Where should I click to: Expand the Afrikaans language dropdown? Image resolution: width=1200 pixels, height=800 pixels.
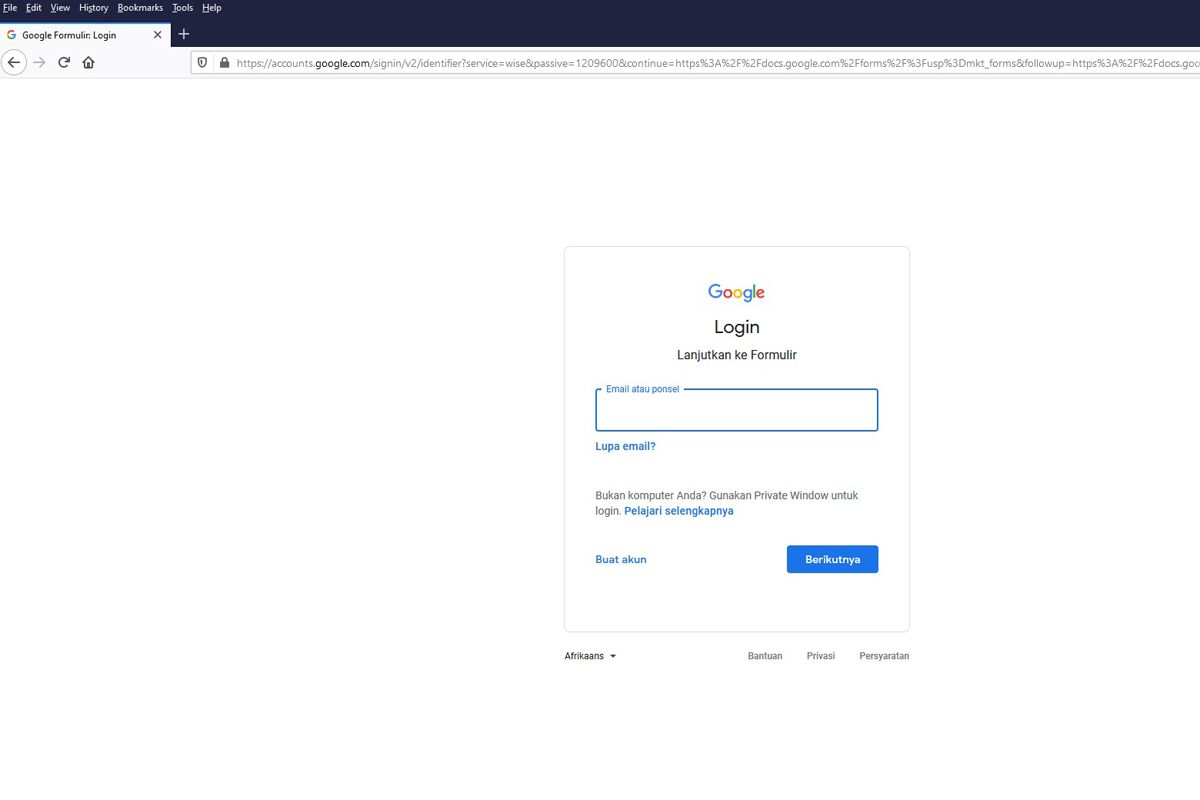coord(590,656)
